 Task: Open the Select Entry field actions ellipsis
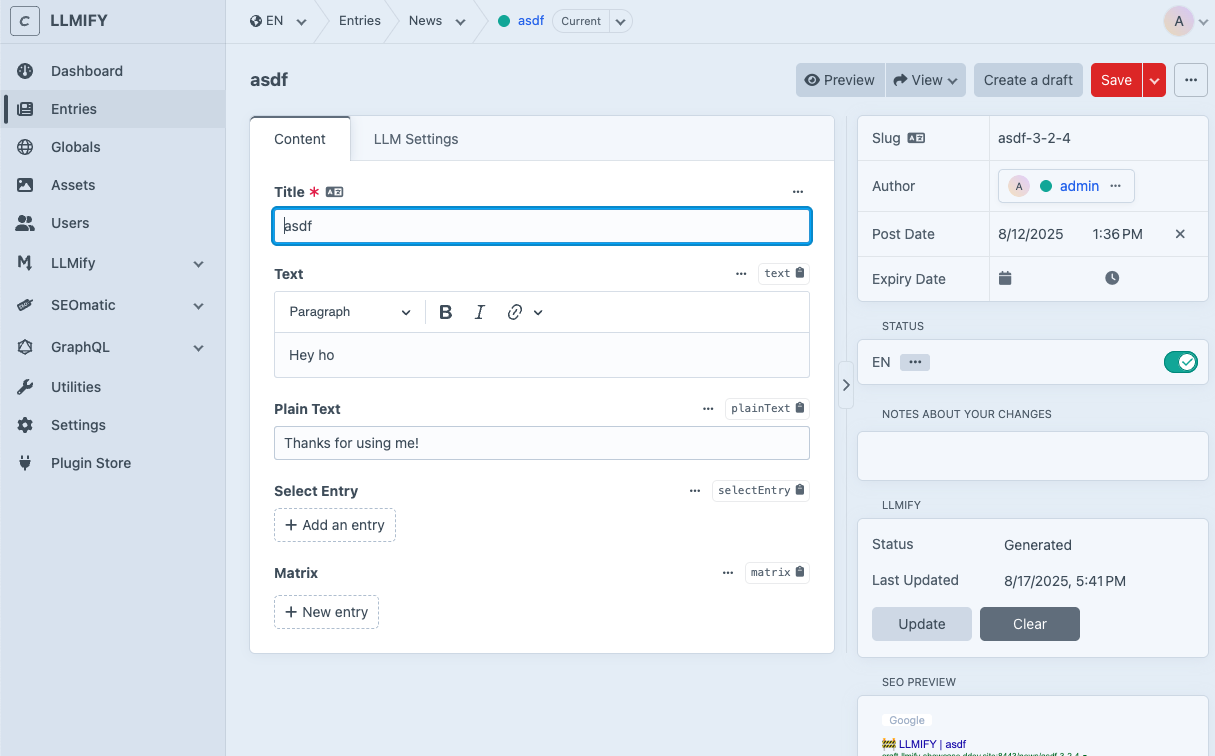695,490
